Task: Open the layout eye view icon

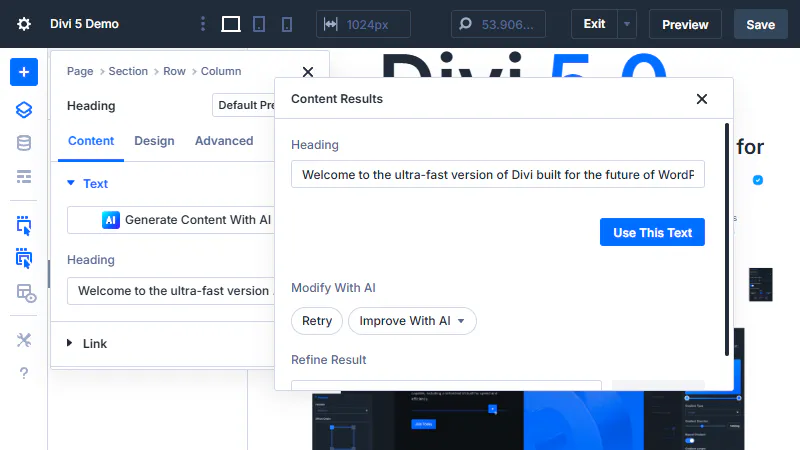Action: pos(26,293)
